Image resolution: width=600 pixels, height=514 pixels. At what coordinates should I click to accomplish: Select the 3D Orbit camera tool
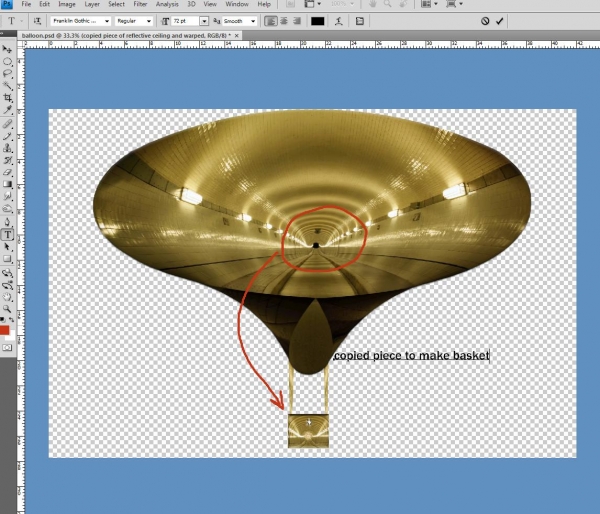pos(7,285)
